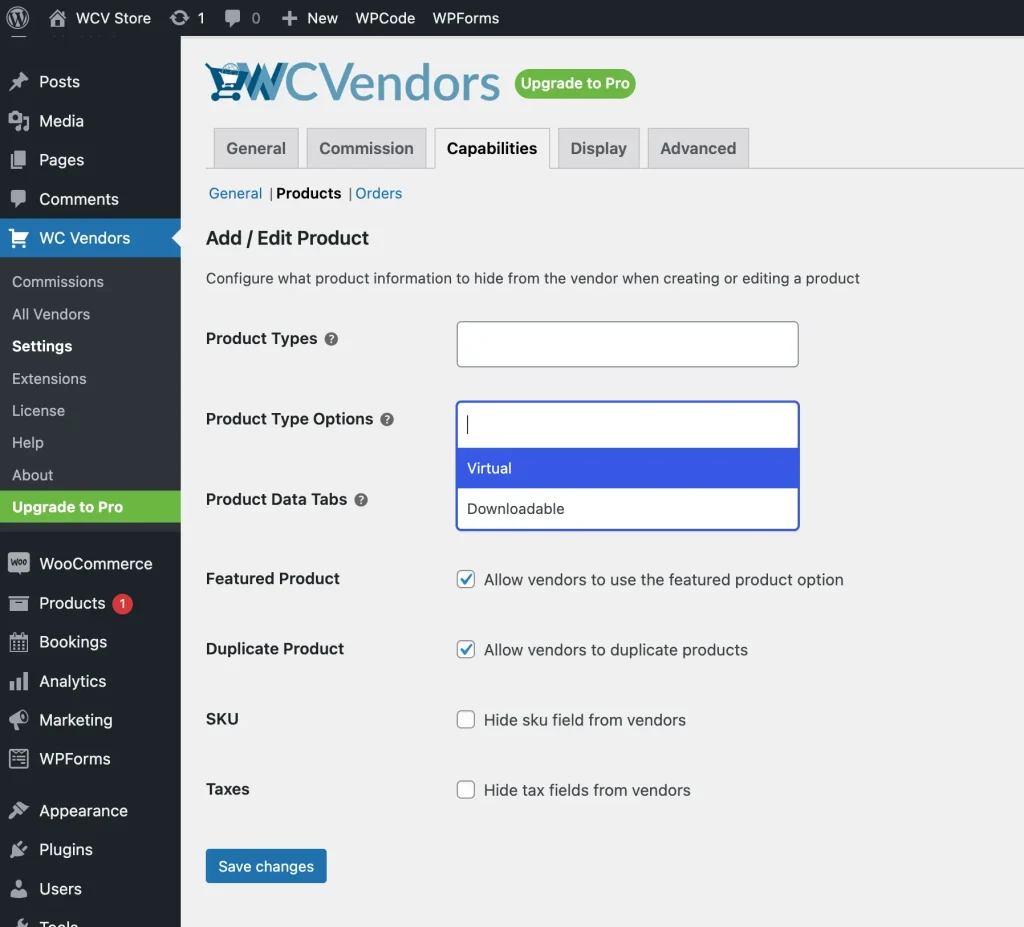Click the Bookings calendar icon

19,642
